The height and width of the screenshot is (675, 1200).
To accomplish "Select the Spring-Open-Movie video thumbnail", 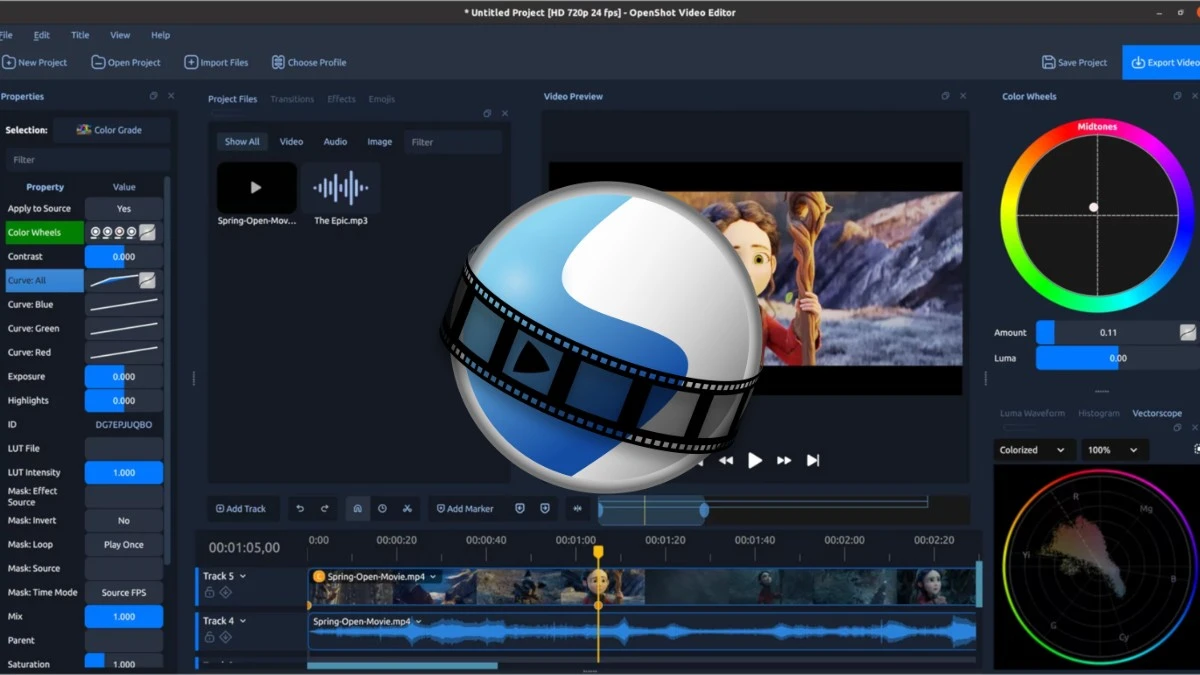I will 257,187.
